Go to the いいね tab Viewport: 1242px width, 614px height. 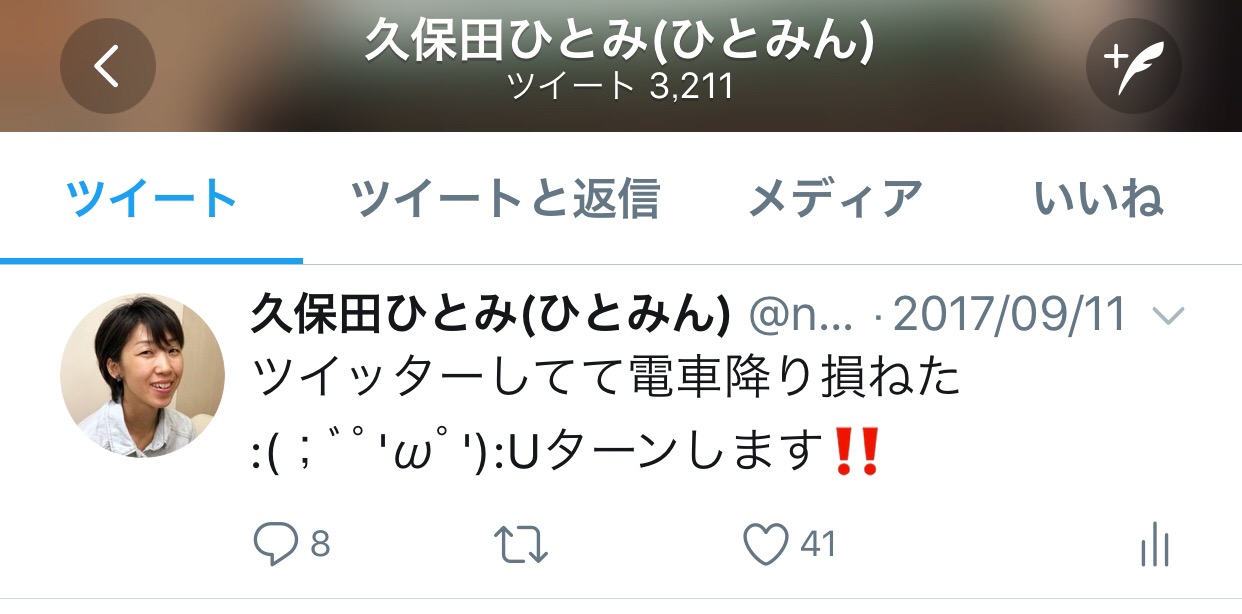(1099, 200)
